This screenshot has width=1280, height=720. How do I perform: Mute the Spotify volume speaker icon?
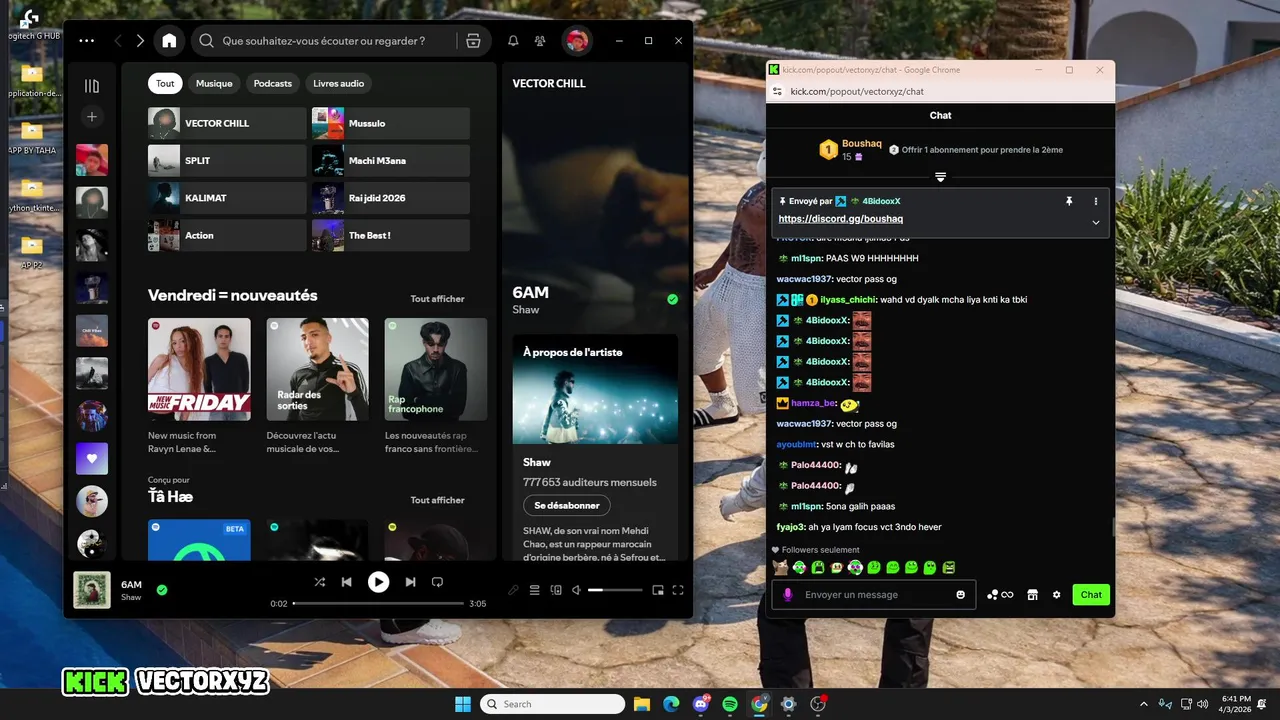coord(576,590)
